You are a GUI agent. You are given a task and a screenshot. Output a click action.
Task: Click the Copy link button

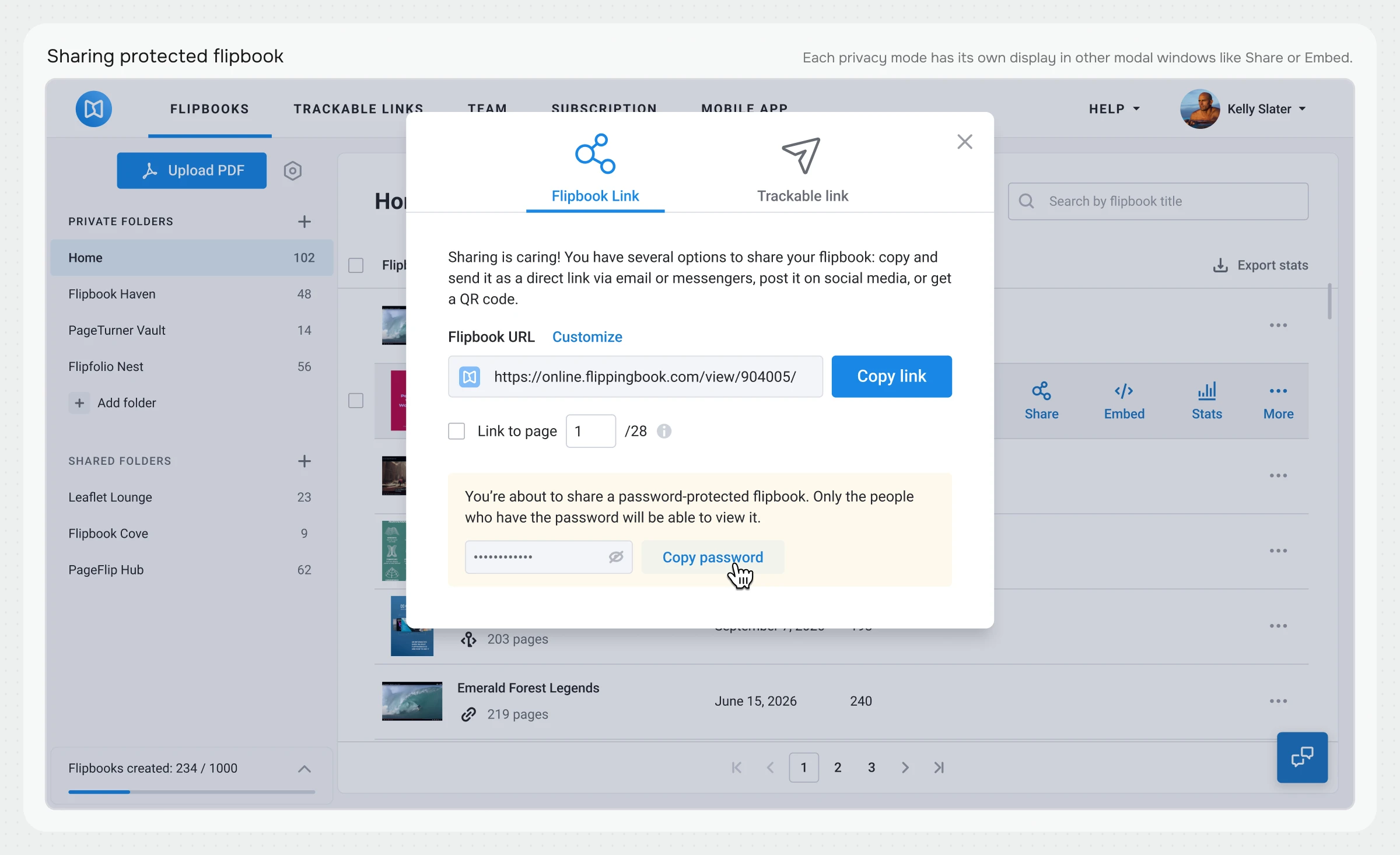point(891,377)
